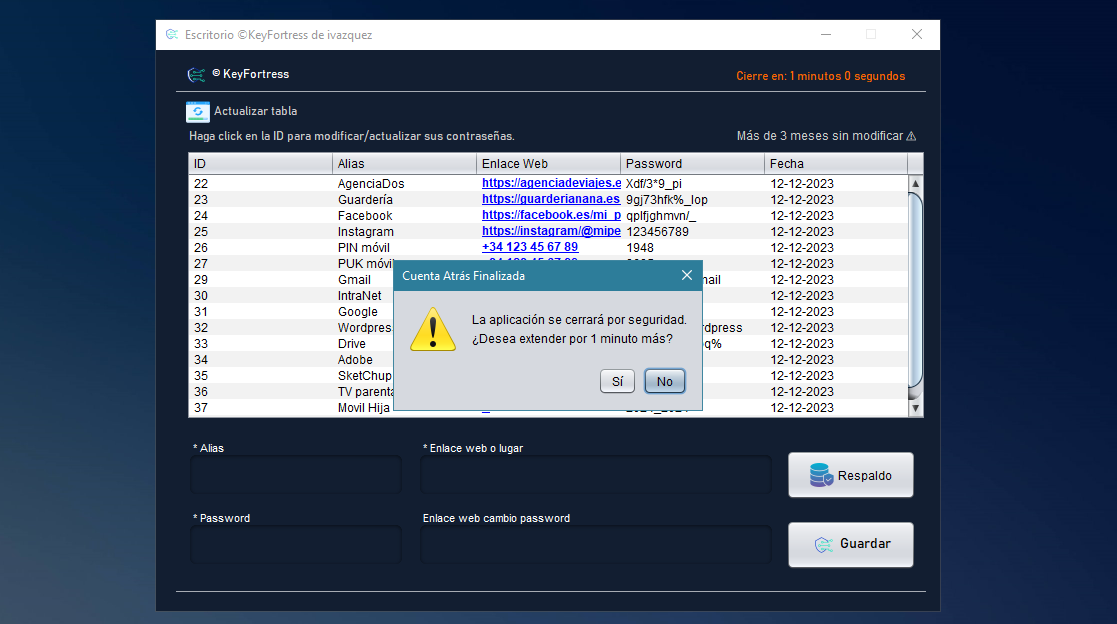Focus the Password input field

[296, 545]
